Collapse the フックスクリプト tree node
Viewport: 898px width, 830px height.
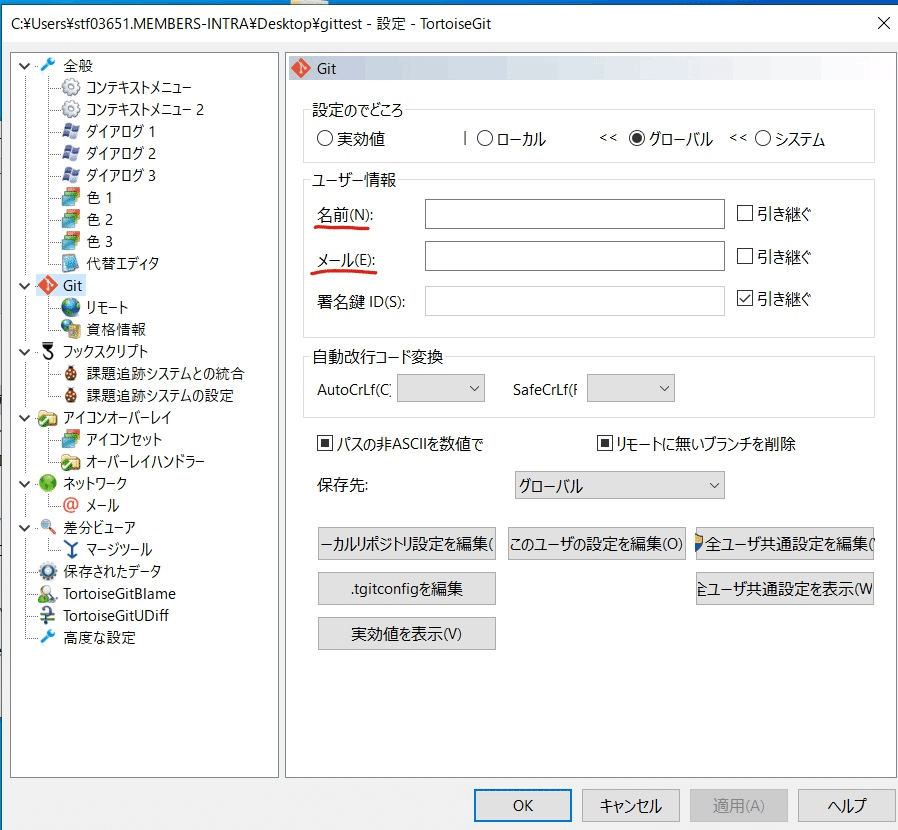pyautogui.click(x=25, y=351)
